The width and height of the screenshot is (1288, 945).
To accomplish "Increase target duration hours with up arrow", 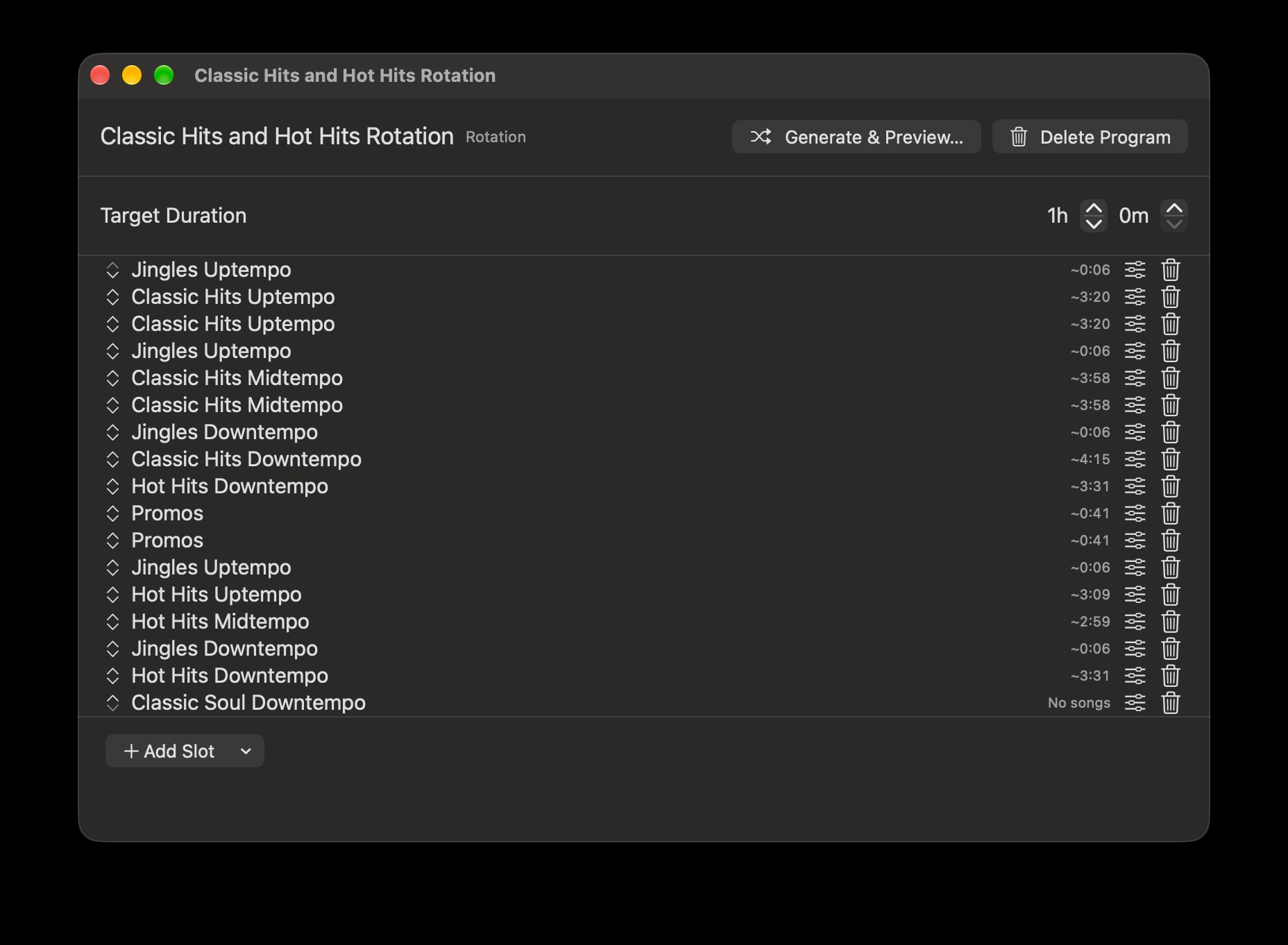I will [1094, 208].
